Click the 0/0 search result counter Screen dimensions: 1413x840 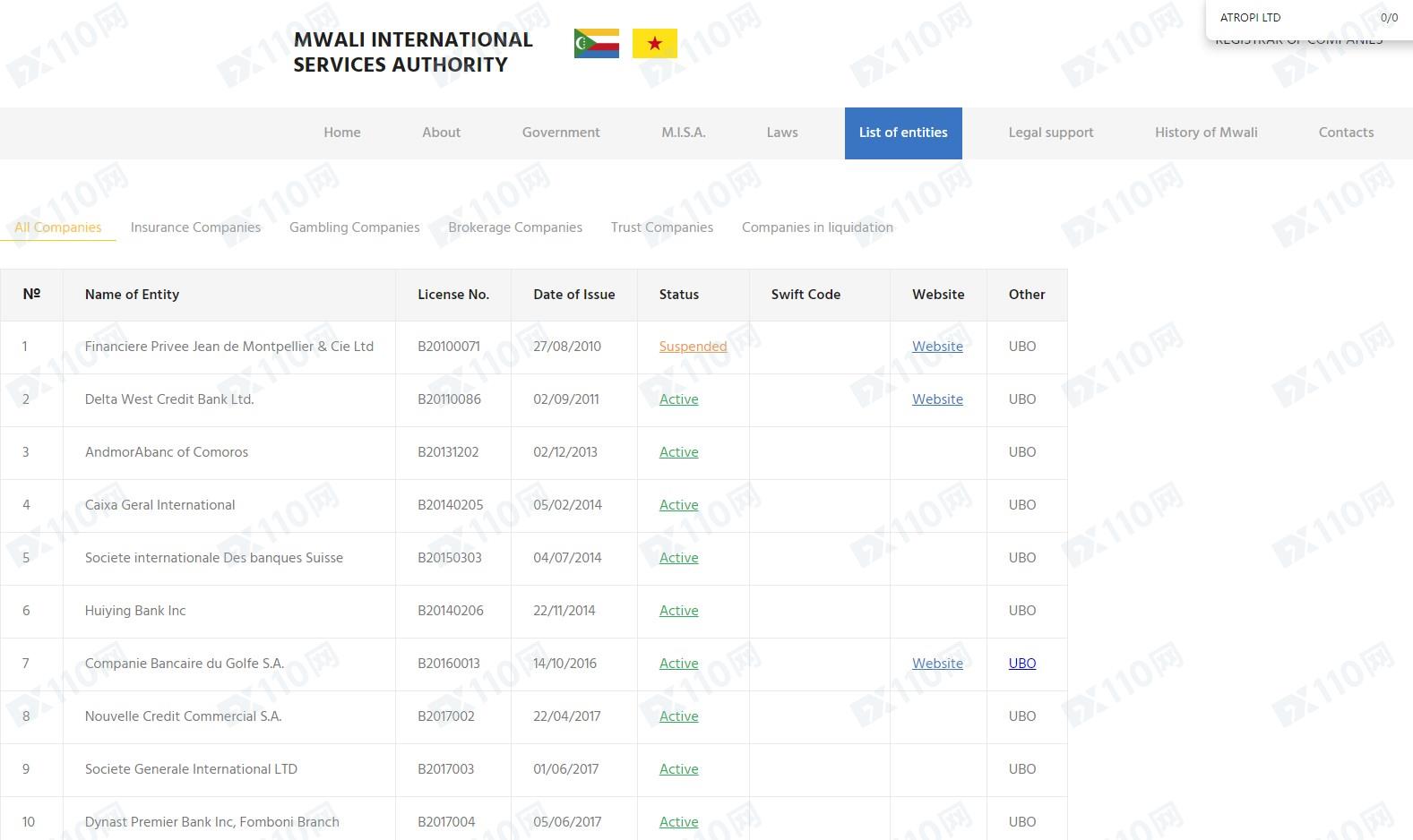1389,18
